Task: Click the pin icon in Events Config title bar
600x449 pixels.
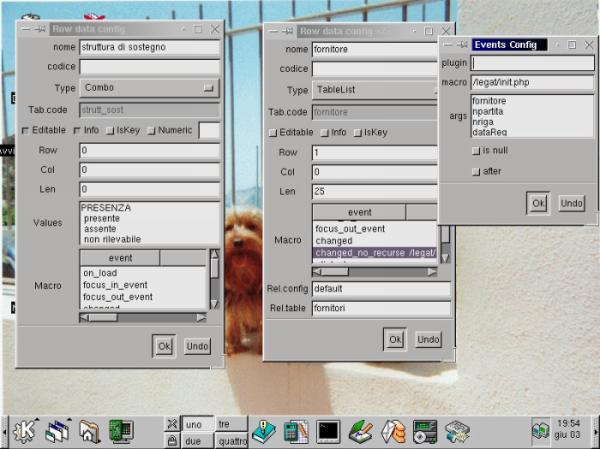Action: point(464,45)
